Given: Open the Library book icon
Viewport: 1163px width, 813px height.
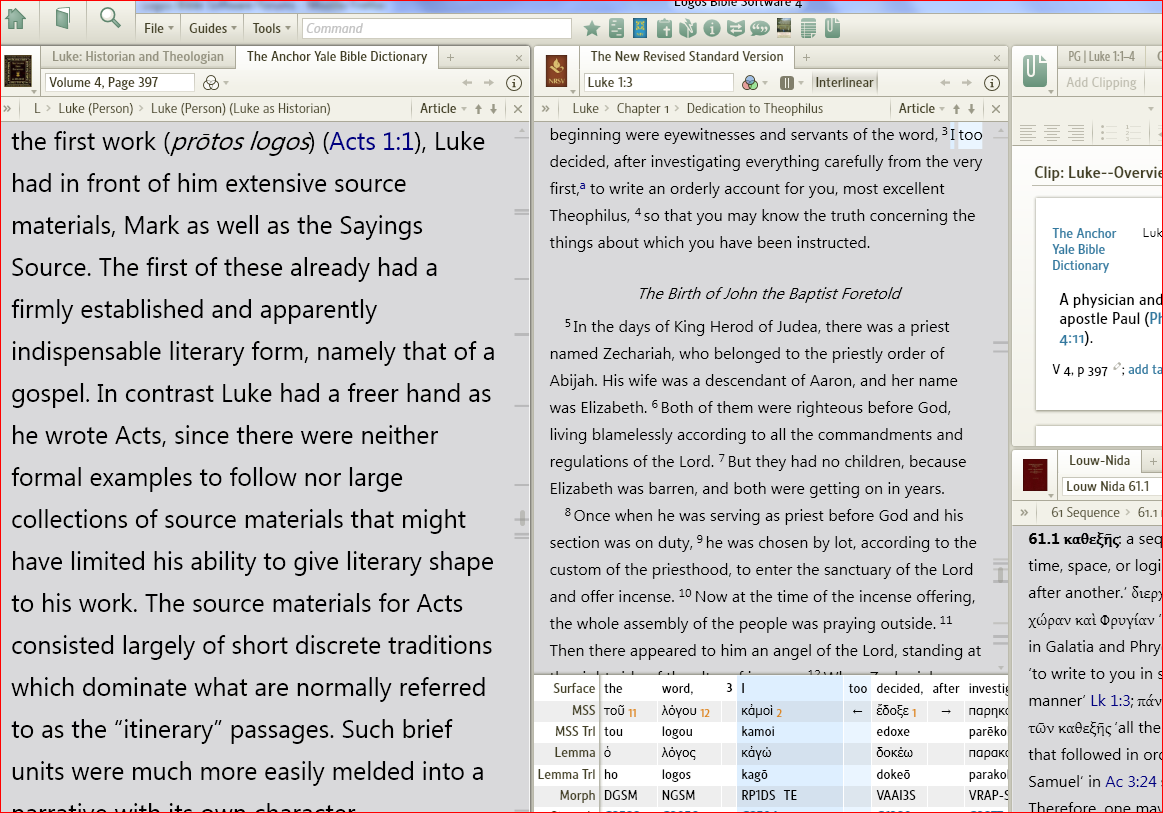Looking at the screenshot, I should 63,18.
